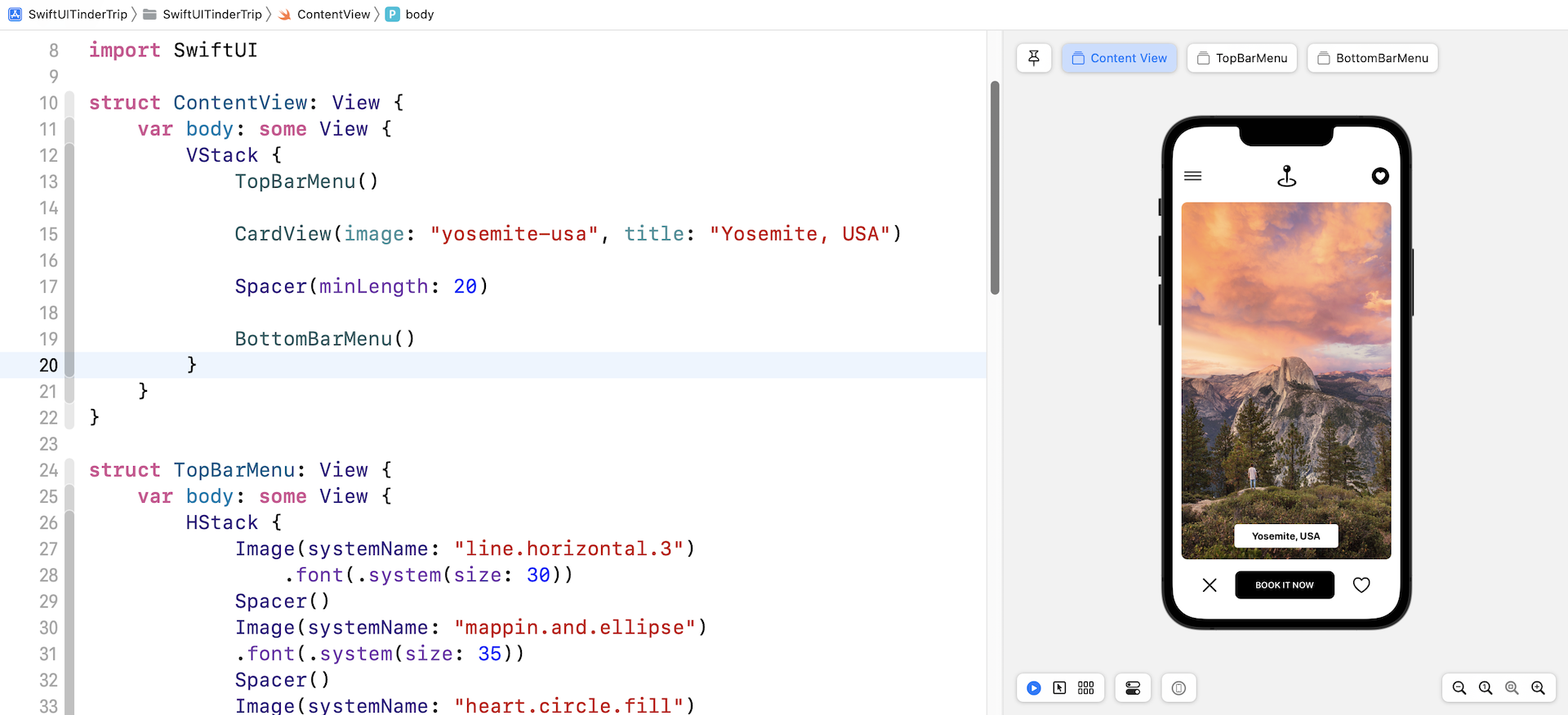Zoom canvas to actual size
1568x715 pixels.
(x=1486, y=688)
